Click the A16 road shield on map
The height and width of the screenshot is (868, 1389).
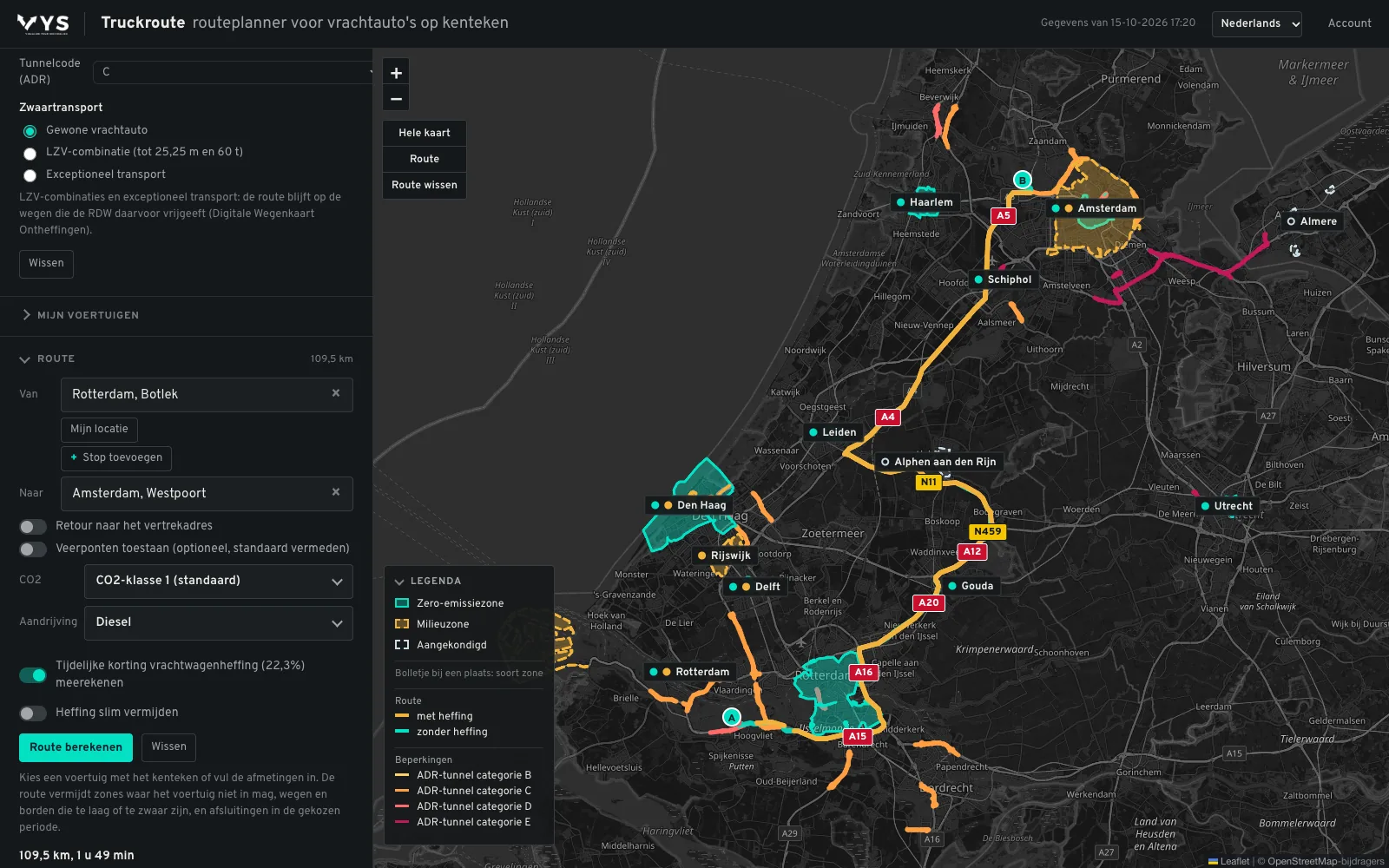point(864,672)
